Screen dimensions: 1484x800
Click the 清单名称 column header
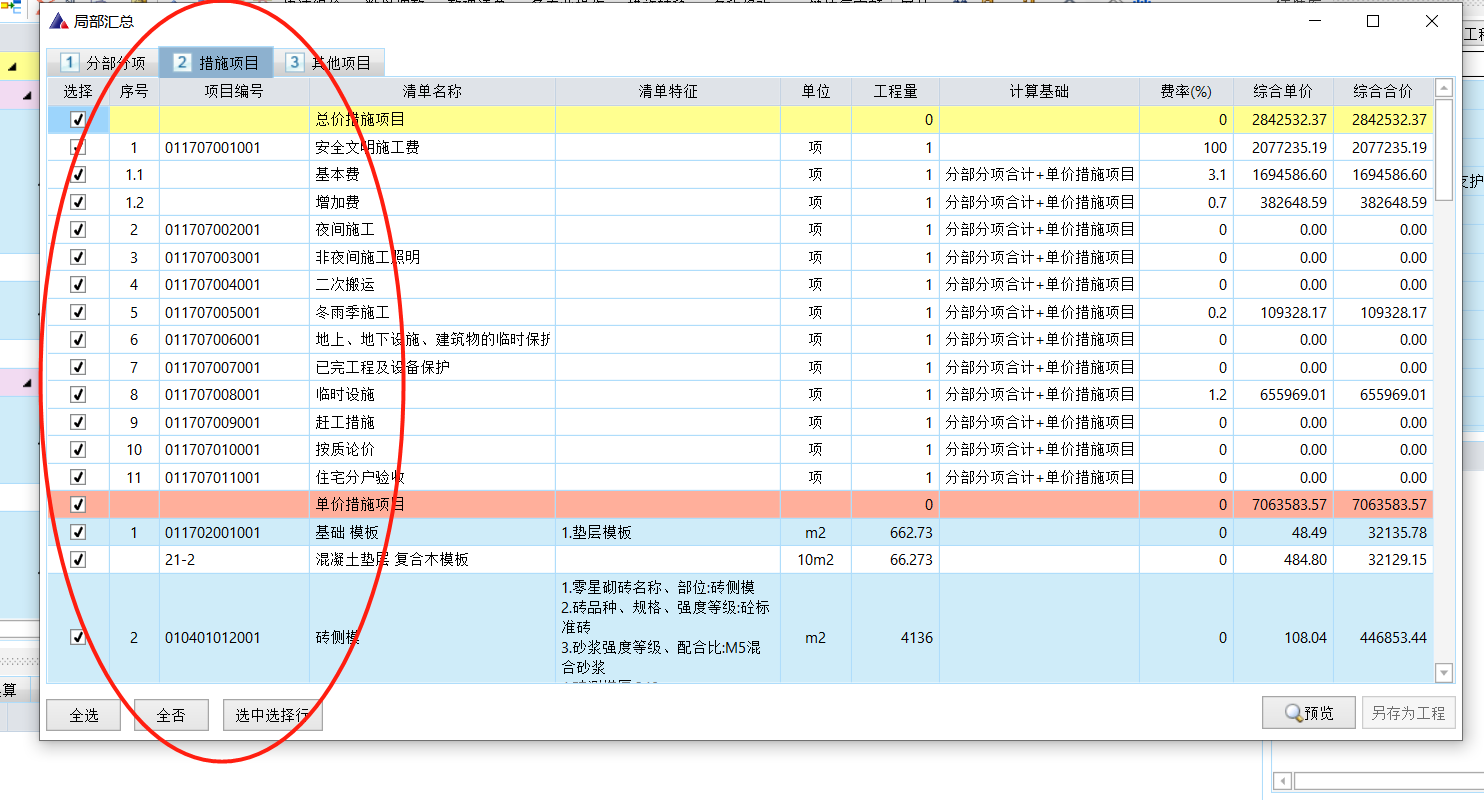coord(432,92)
